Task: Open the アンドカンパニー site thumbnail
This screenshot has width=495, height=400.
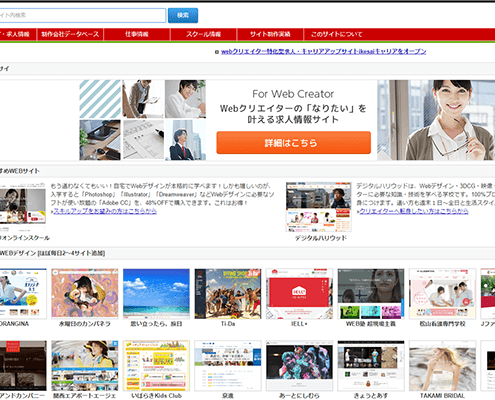Action: tap(23, 365)
